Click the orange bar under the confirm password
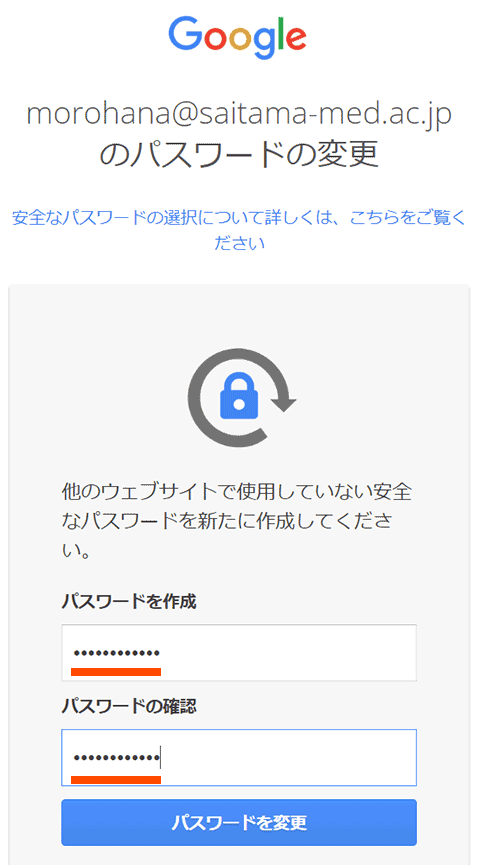480x865 pixels. [116, 779]
